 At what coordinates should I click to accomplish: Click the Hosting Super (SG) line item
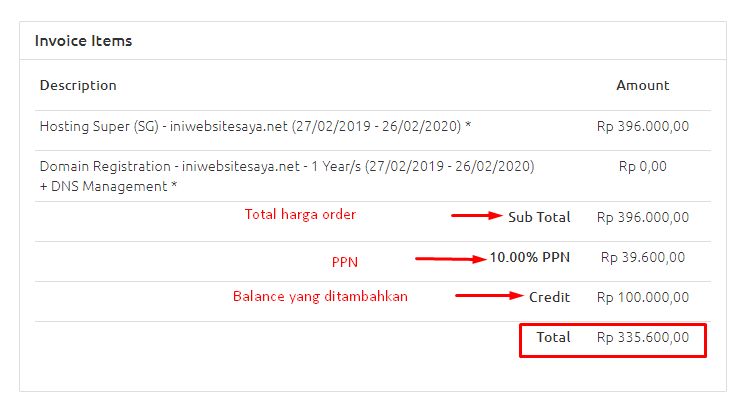[x=255, y=127]
